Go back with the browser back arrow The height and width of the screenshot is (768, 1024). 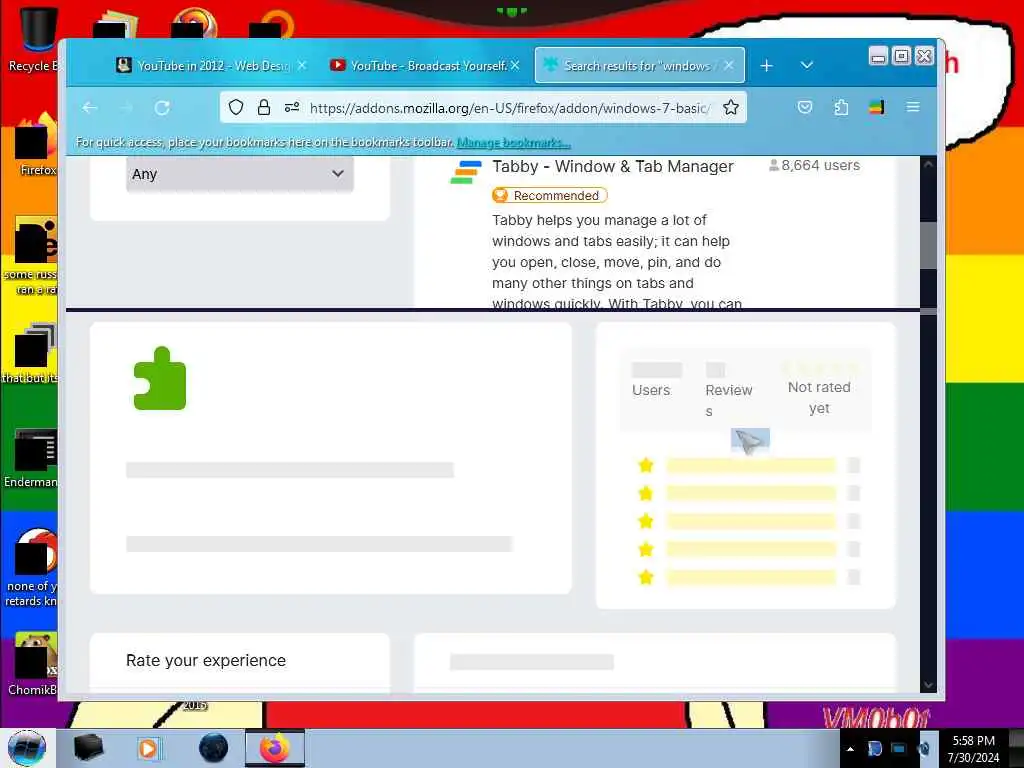click(89, 108)
